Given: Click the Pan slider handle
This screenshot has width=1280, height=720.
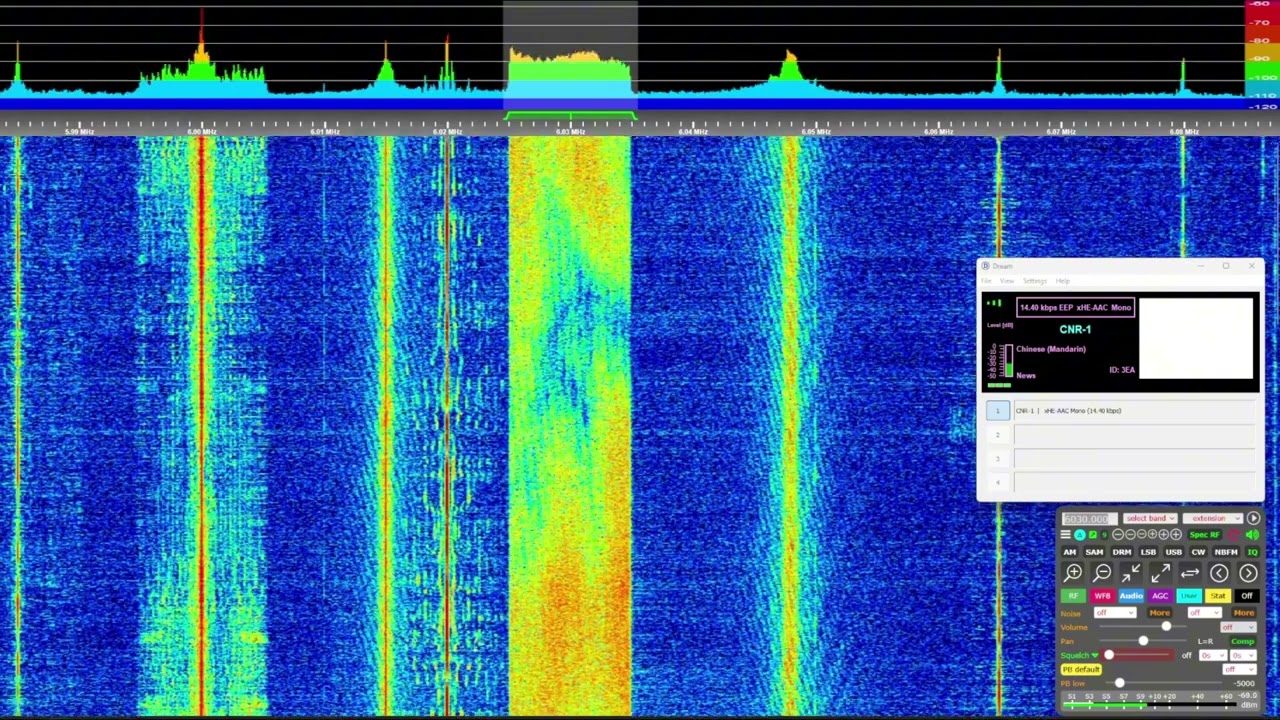Looking at the screenshot, I should click(x=1143, y=641).
